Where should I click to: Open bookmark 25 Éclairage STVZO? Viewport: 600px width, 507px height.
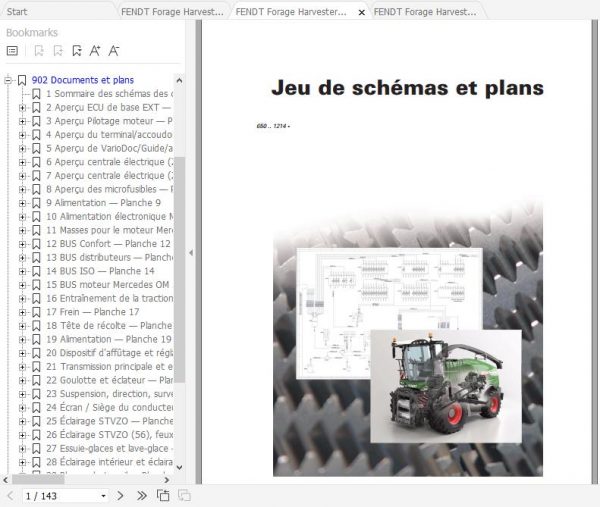[109, 421]
